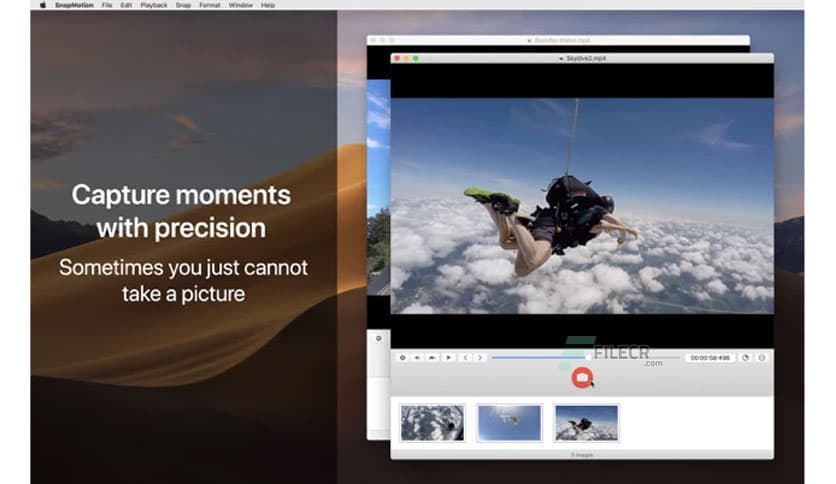Select the third snapshot thumbnail of skydivers
The width and height of the screenshot is (836, 484).
[586, 423]
